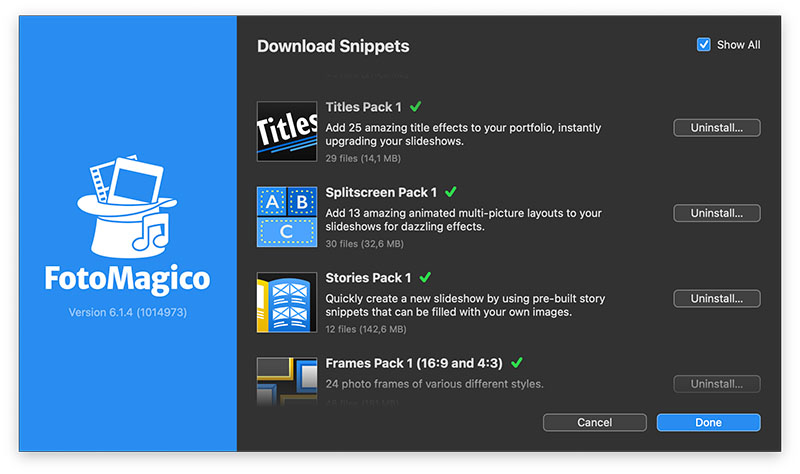Click "Quickly create a new slideshow" description

[465, 305]
